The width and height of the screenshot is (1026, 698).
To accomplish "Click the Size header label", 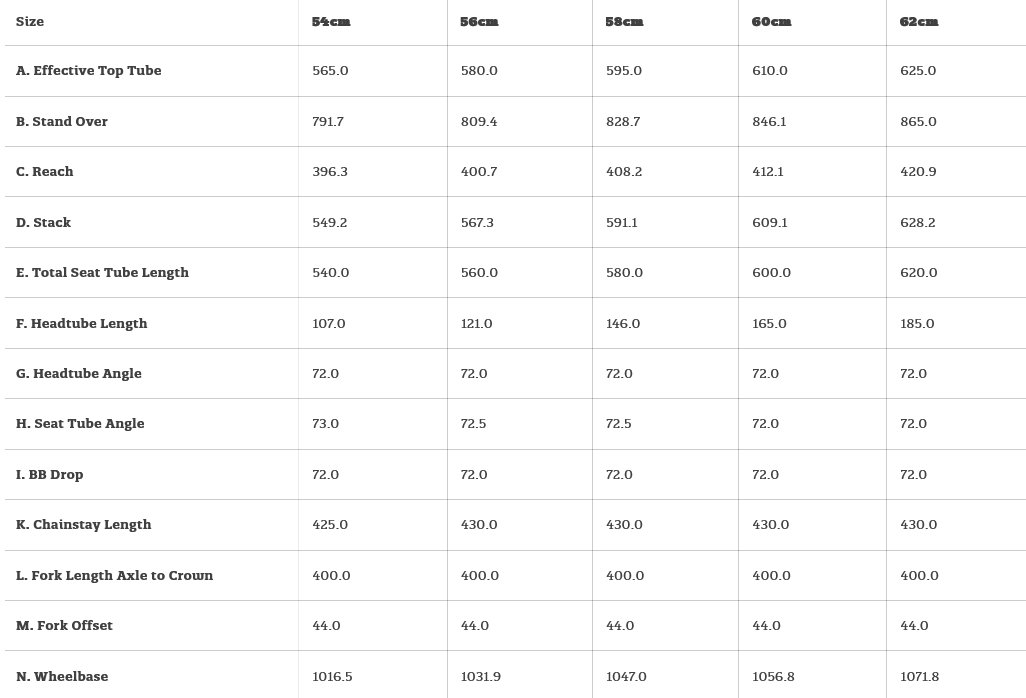I will coord(30,22).
